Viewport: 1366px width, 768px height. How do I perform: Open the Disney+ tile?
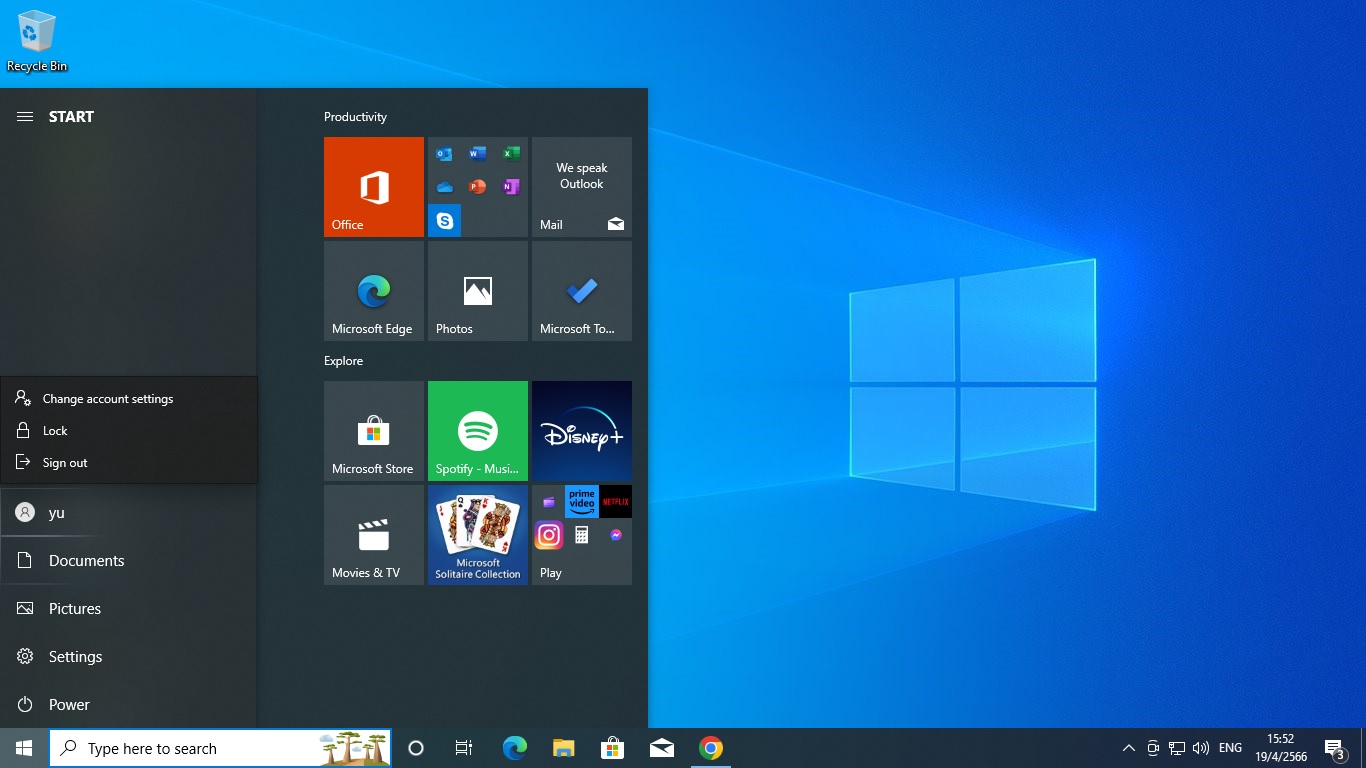[x=582, y=431]
